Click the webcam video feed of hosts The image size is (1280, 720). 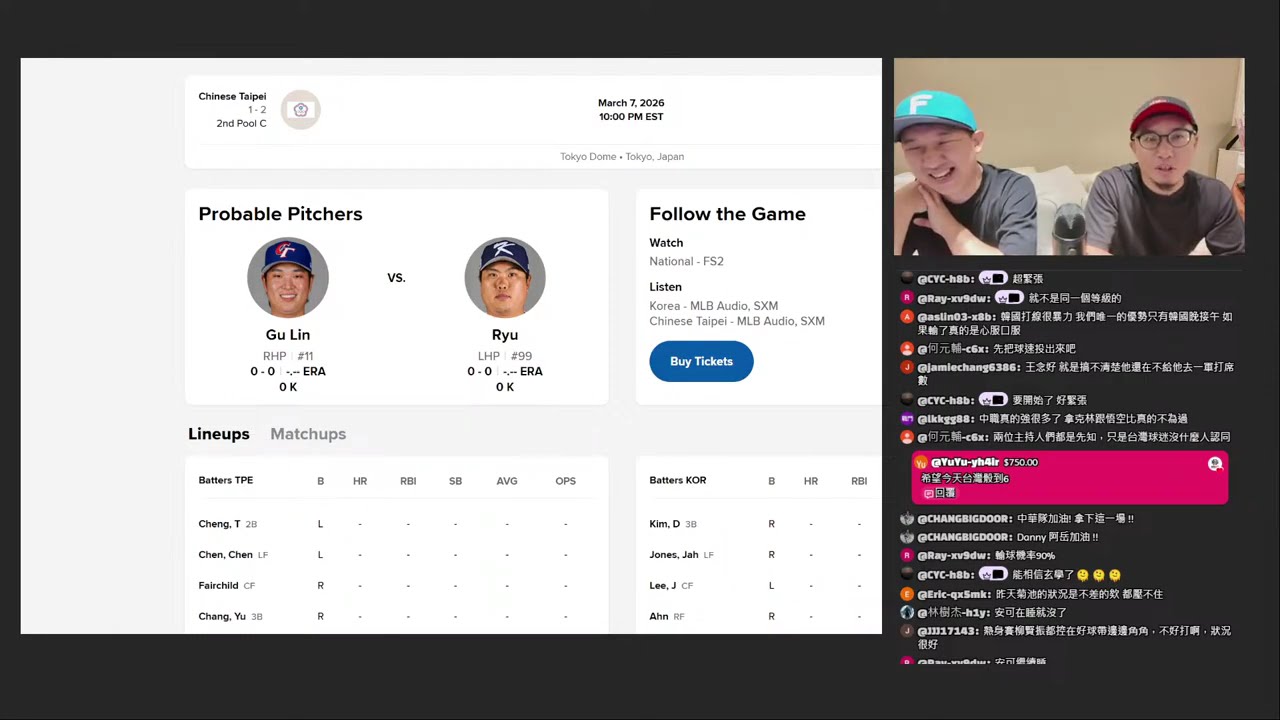(x=1069, y=157)
